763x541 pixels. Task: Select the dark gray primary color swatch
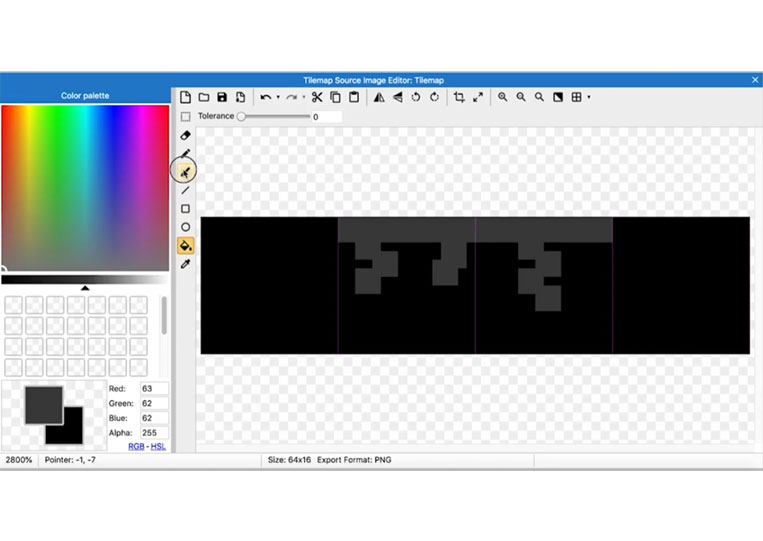[44, 405]
